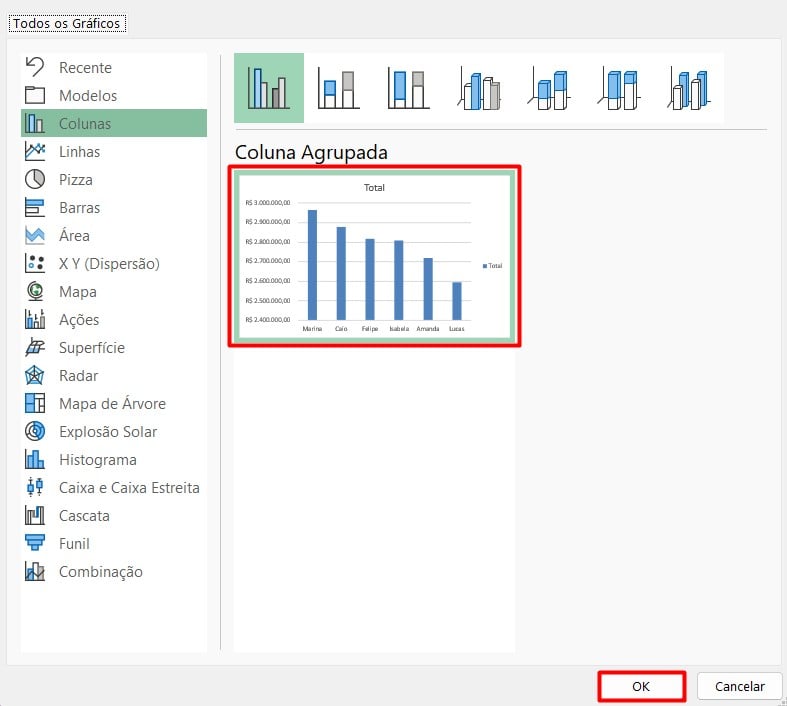The image size is (787, 706).
Task: Pick the 100% Stacked Column subtype icon
Action: [x=408, y=88]
